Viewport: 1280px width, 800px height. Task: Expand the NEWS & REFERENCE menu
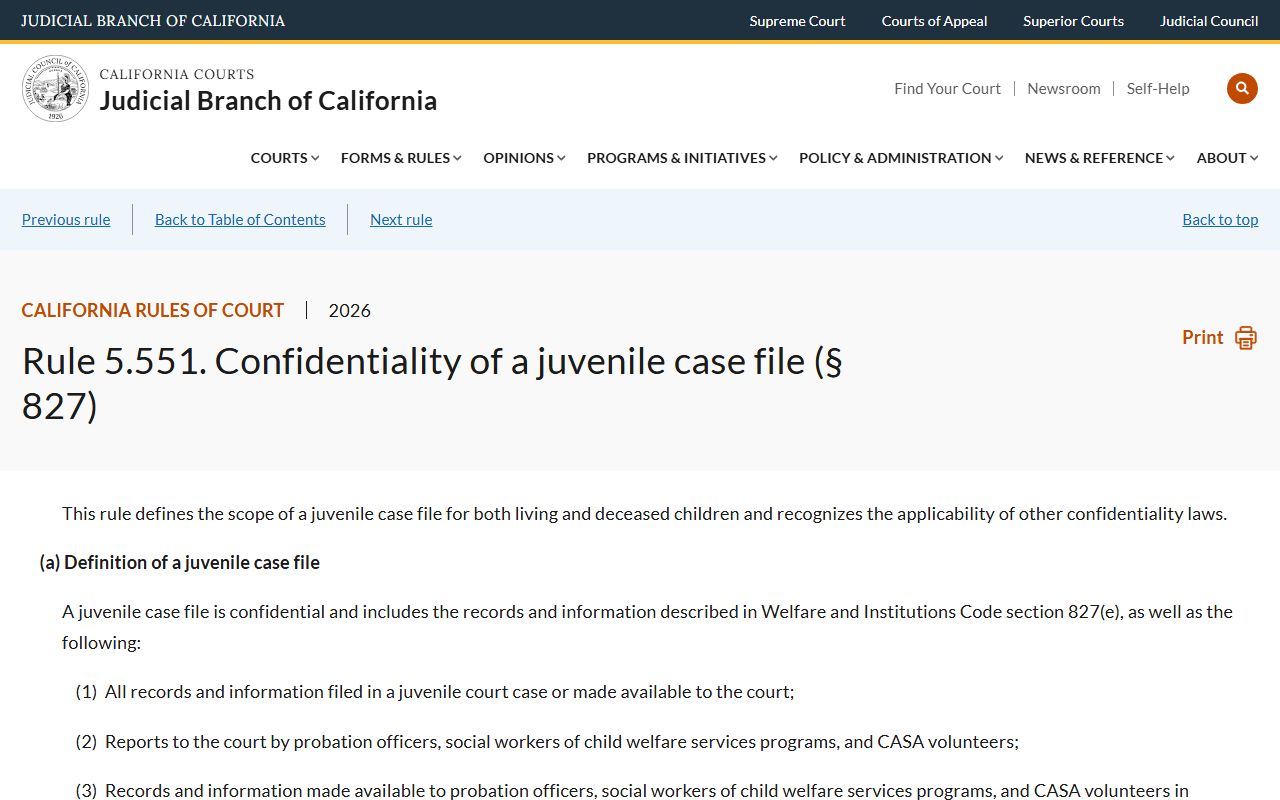1100,158
